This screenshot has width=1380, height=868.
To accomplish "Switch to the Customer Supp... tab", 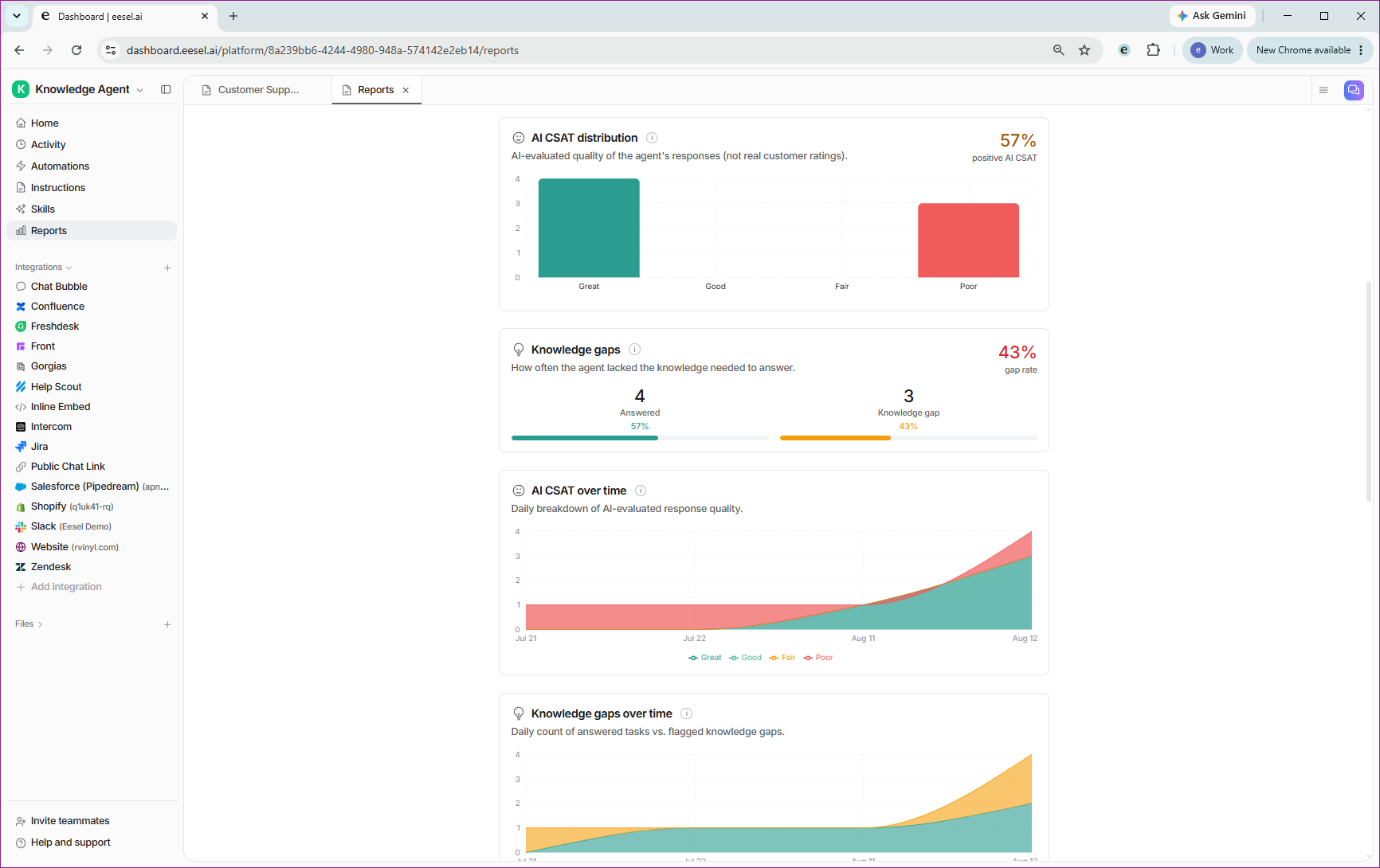I will (x=258, y=90).
